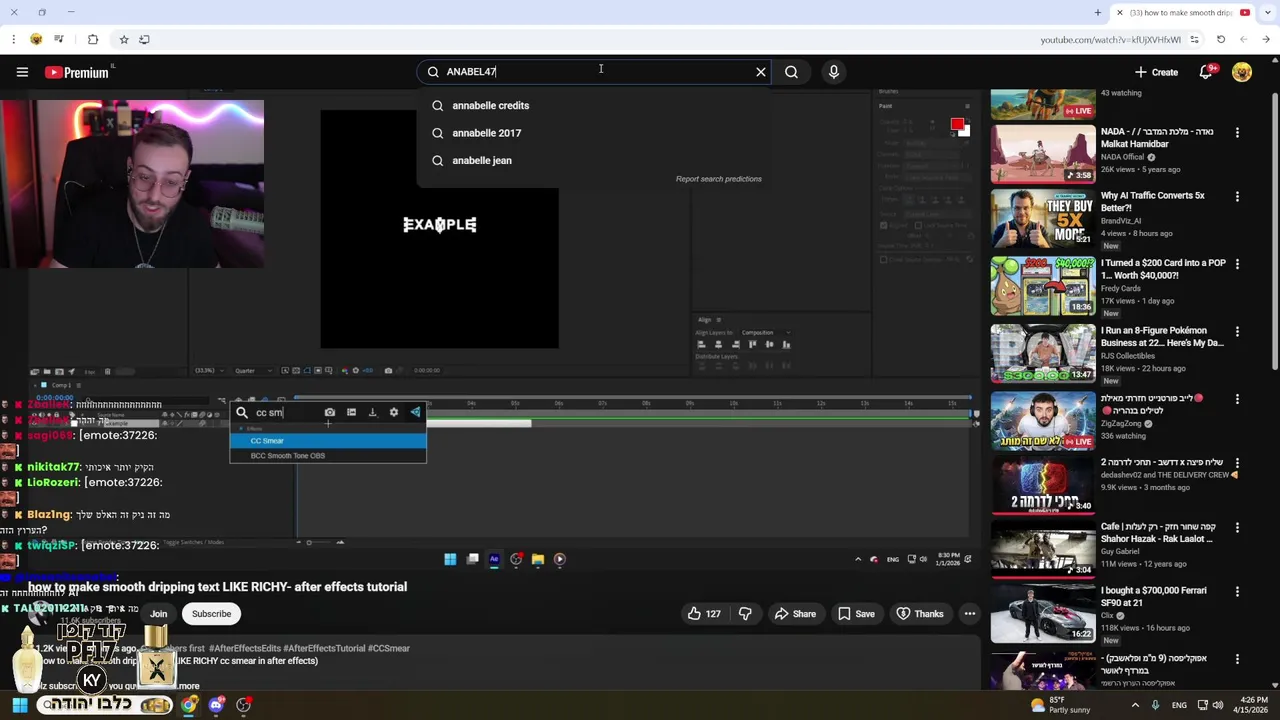The image size is (1280, 720).
Task: Select the 'annabelle credits' suggestion
Action: click(x=594, y=105)
